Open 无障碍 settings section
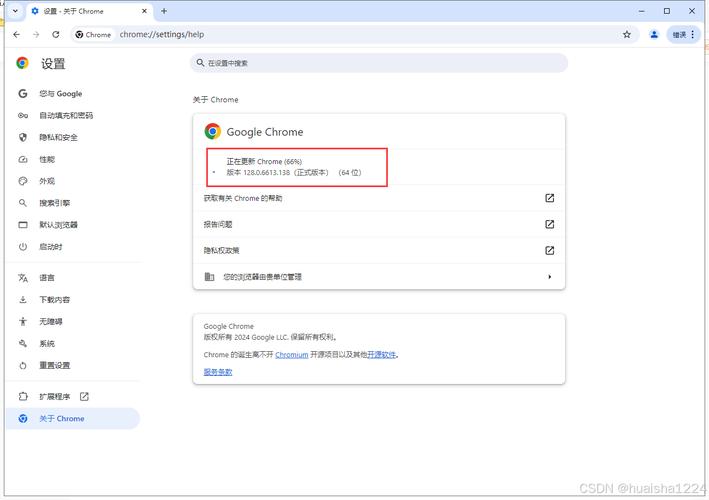The image size is (709, 500). tap(51, 321)
